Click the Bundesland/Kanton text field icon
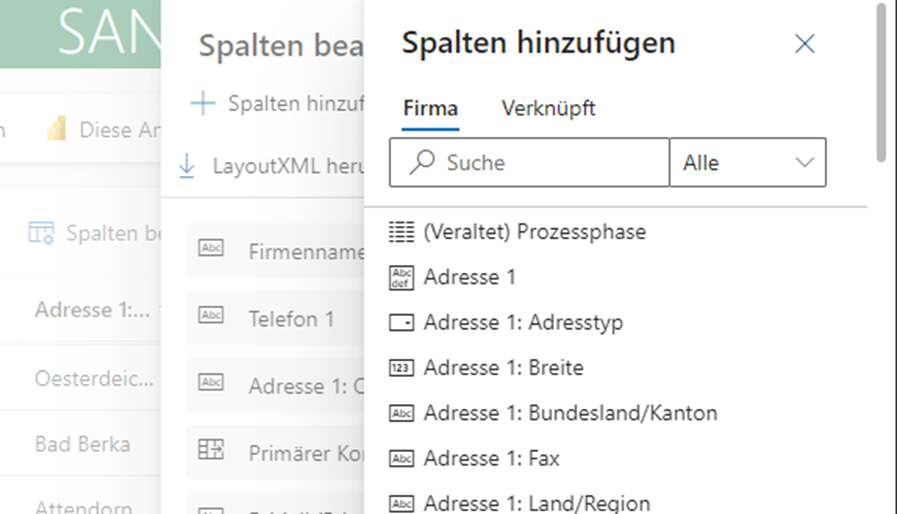 point(401,413)
